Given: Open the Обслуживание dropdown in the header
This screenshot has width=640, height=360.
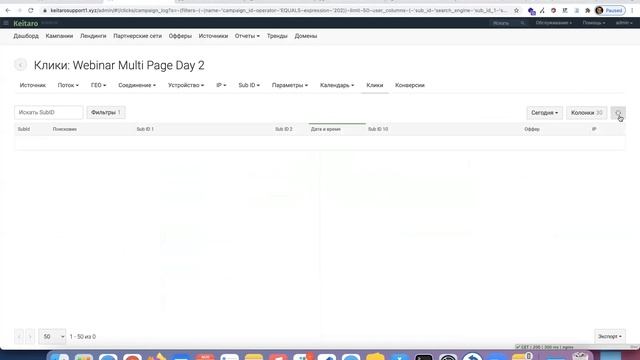Looking at the screenshot, I should [x=554, y=23].
